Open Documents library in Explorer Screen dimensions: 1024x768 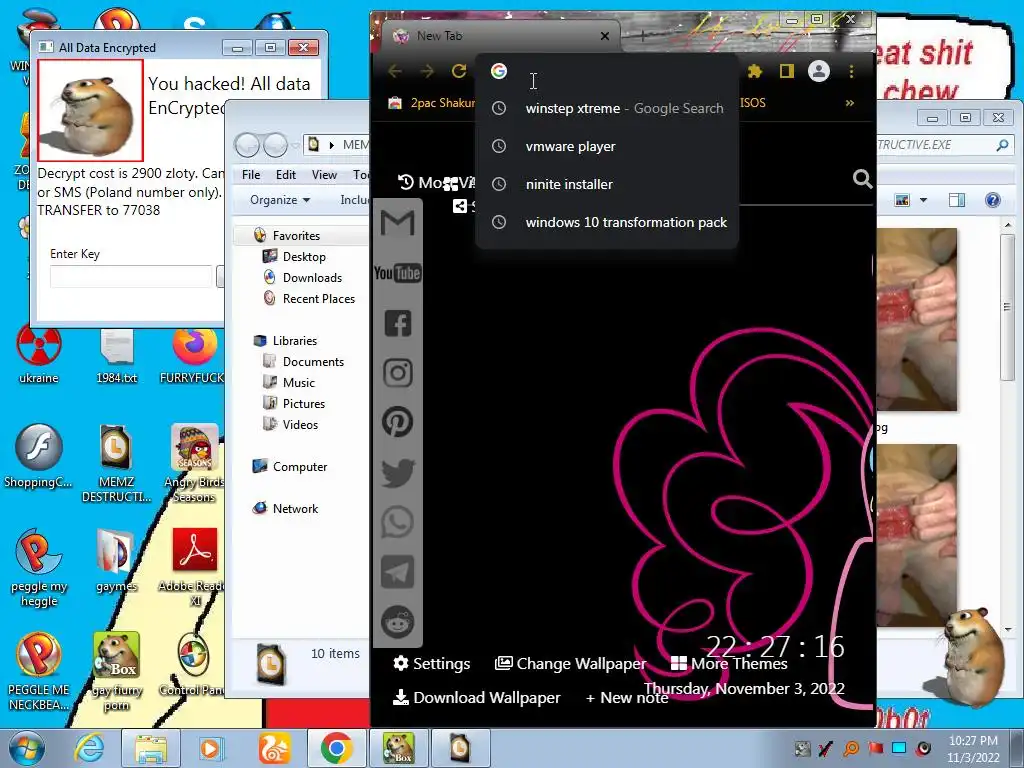(312, 362)
